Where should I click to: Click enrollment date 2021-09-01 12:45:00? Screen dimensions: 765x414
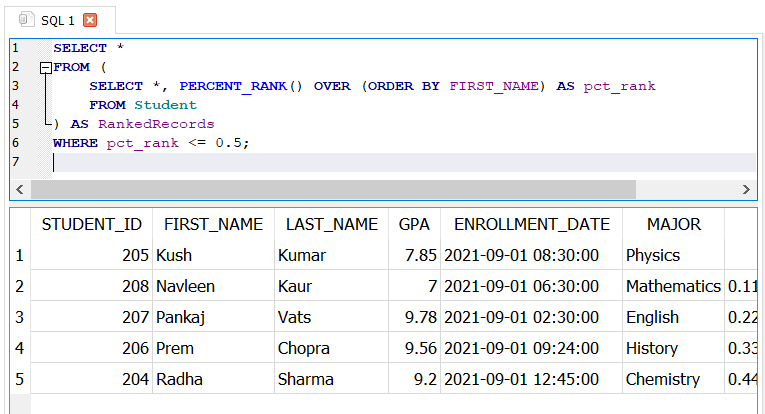(x=532, y=379)
